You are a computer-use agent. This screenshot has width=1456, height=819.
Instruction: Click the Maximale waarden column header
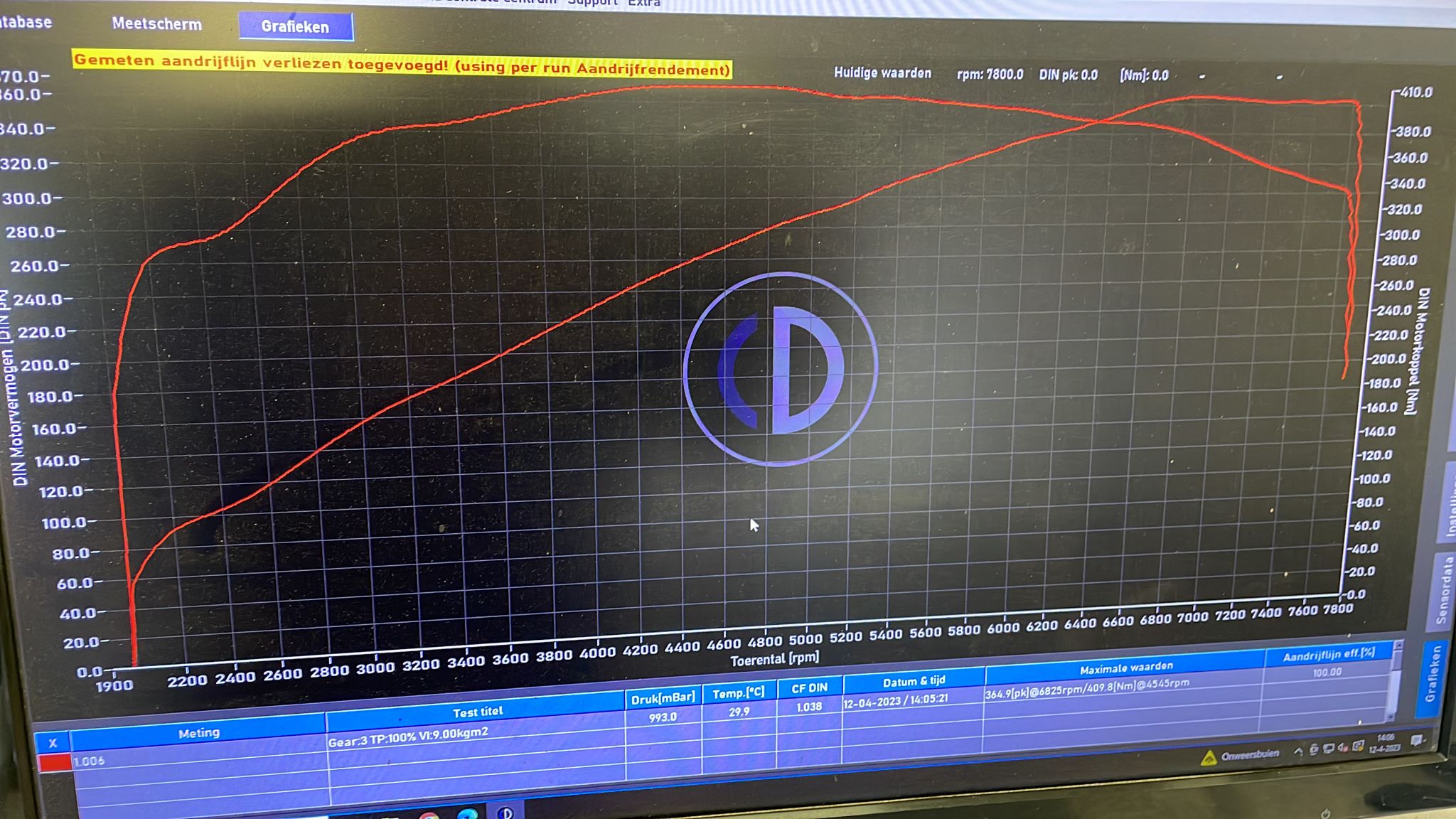pos(1125,668)
